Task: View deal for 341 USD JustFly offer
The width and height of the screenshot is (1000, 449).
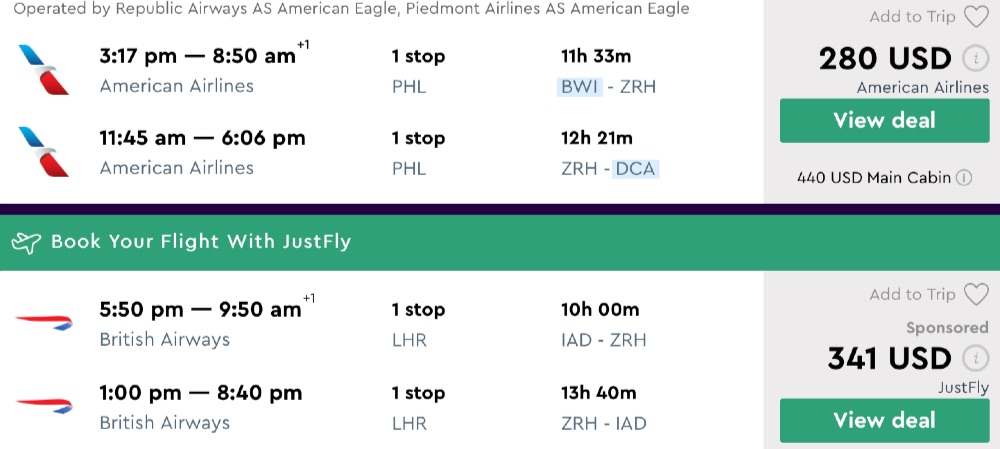Action: point(884,420)
